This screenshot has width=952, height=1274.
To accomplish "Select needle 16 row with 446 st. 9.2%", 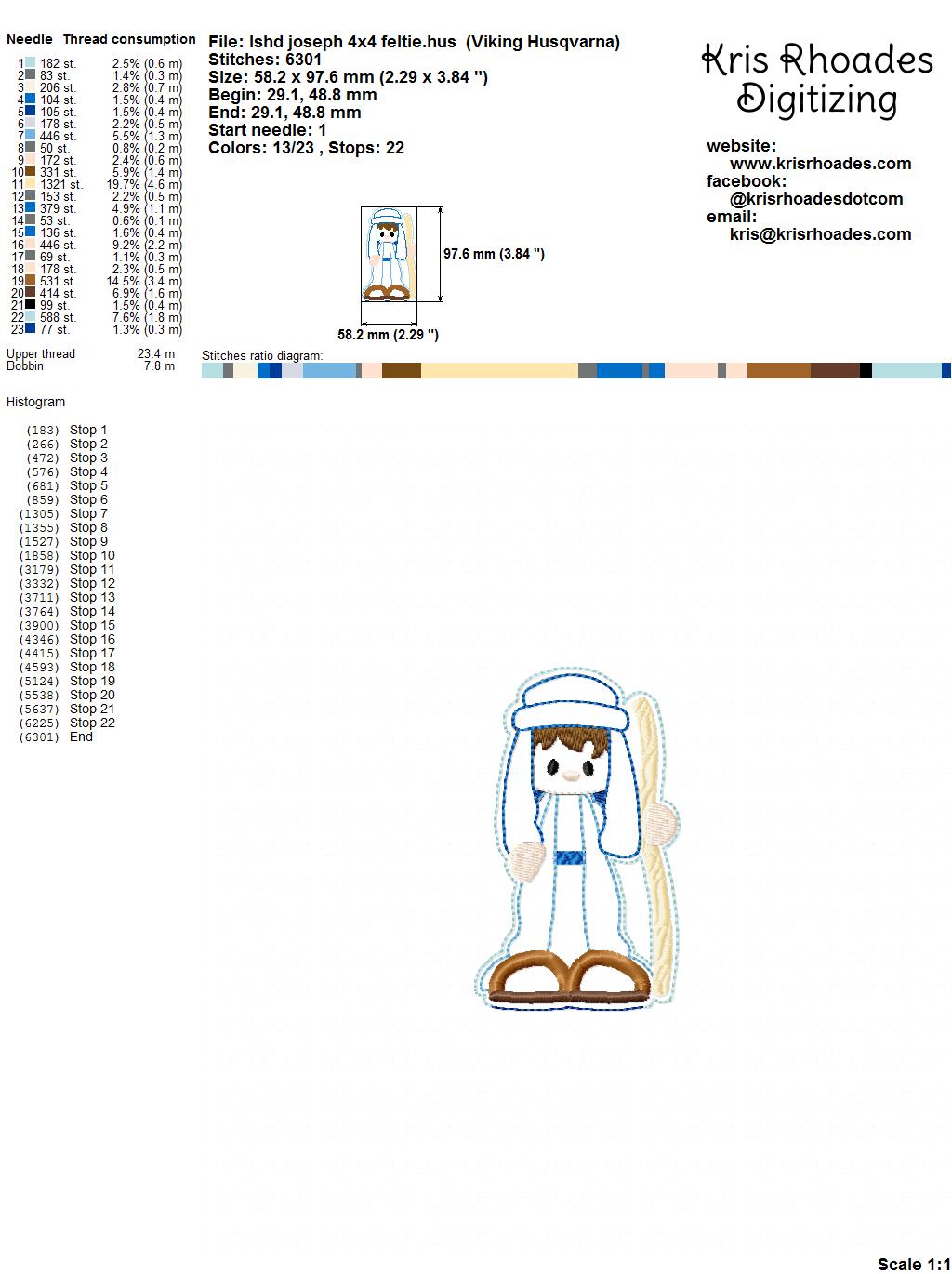I will pyautogui.click(x=97, y=245).
